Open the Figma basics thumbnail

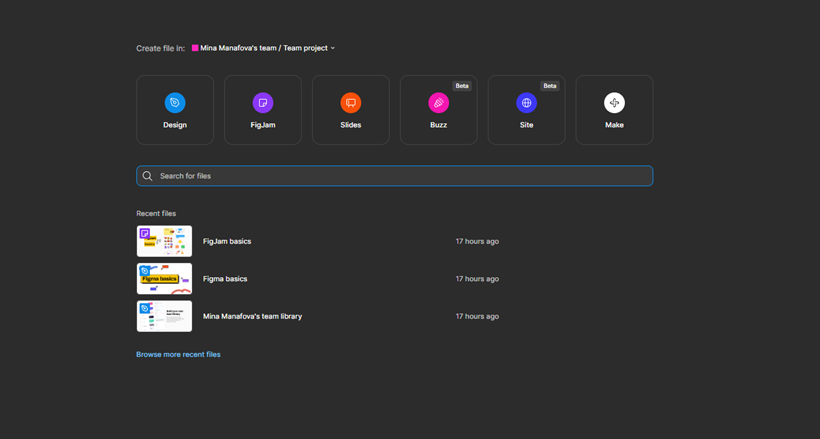click(x=164, y=279)
